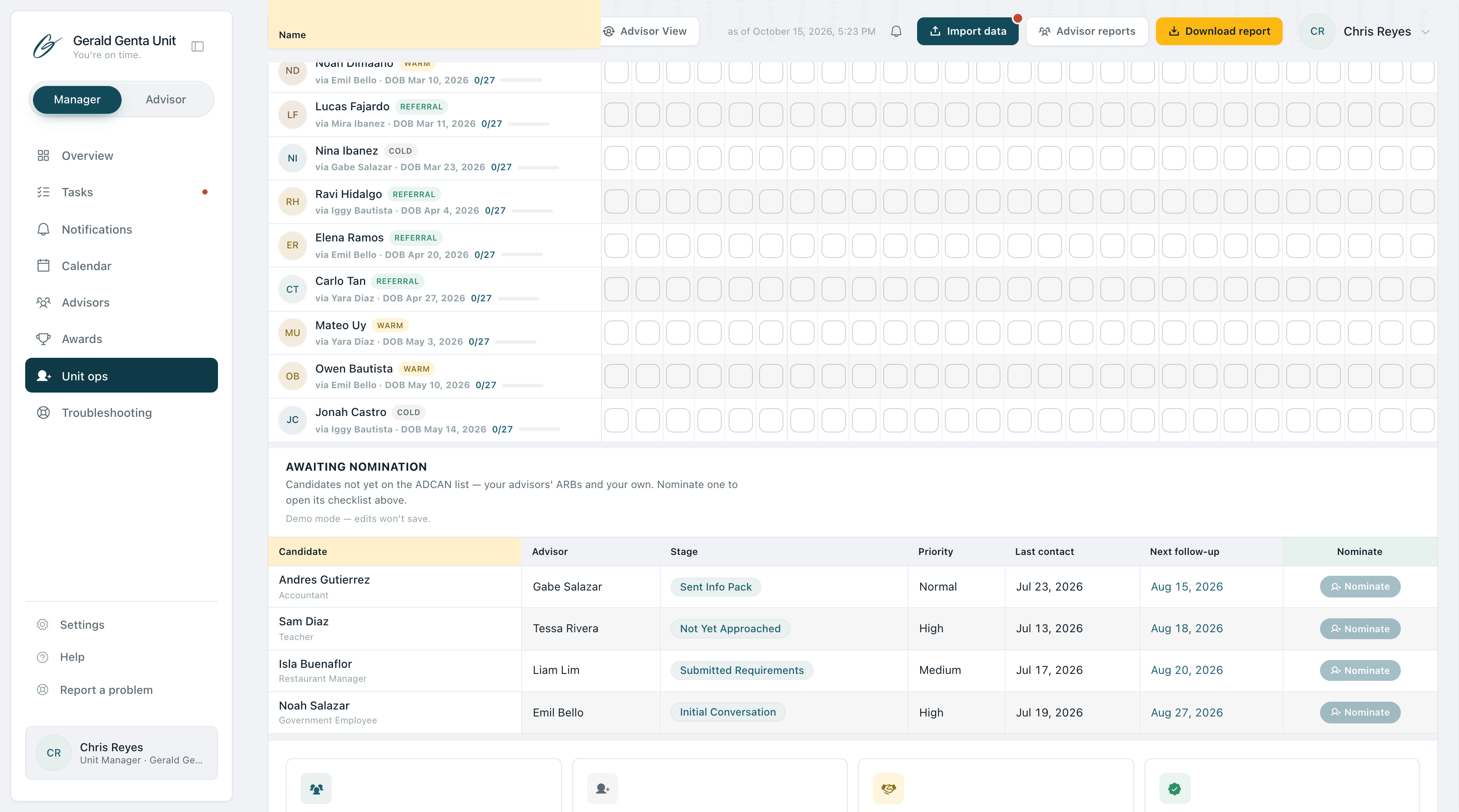Tick first checklist box for Carlo Tan

click(616, 289)
